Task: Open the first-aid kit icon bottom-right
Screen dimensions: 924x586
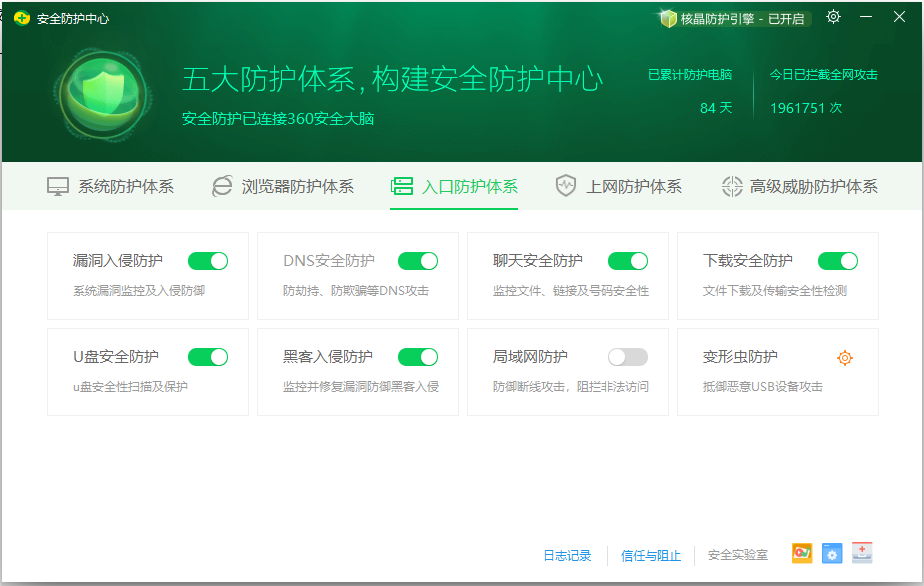Action: (862, 553)
